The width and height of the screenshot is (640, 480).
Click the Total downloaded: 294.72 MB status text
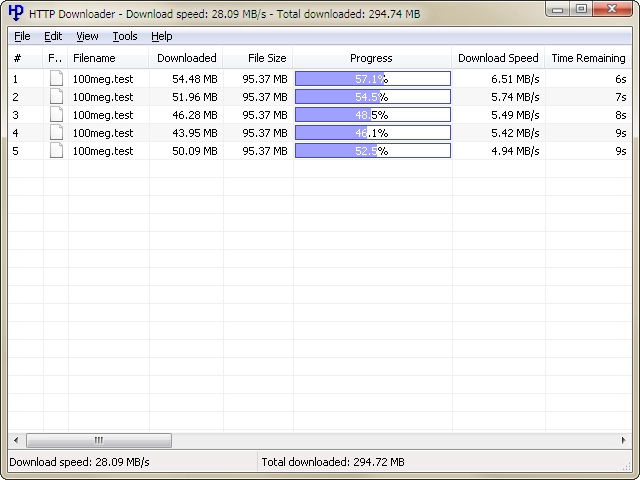[333, 462]
